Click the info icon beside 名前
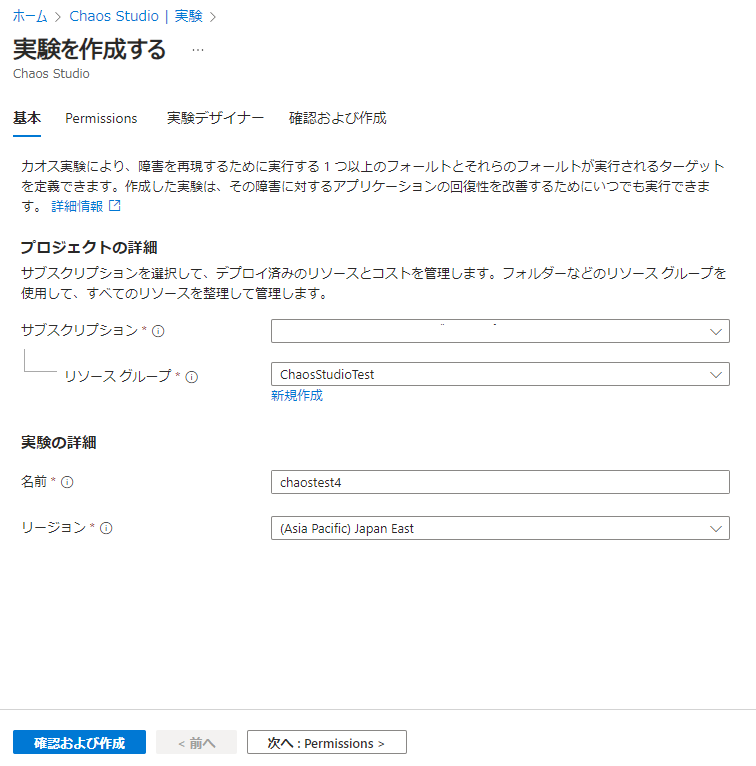This screenshot has width=756, height=766. (x=67, y=482)
